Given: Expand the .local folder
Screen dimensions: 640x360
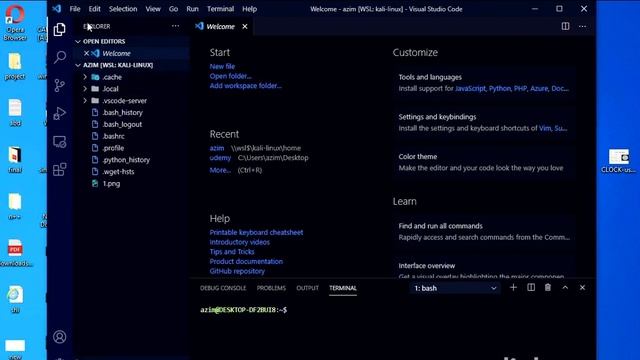Looking at the screenshot, I should [85, 89].
